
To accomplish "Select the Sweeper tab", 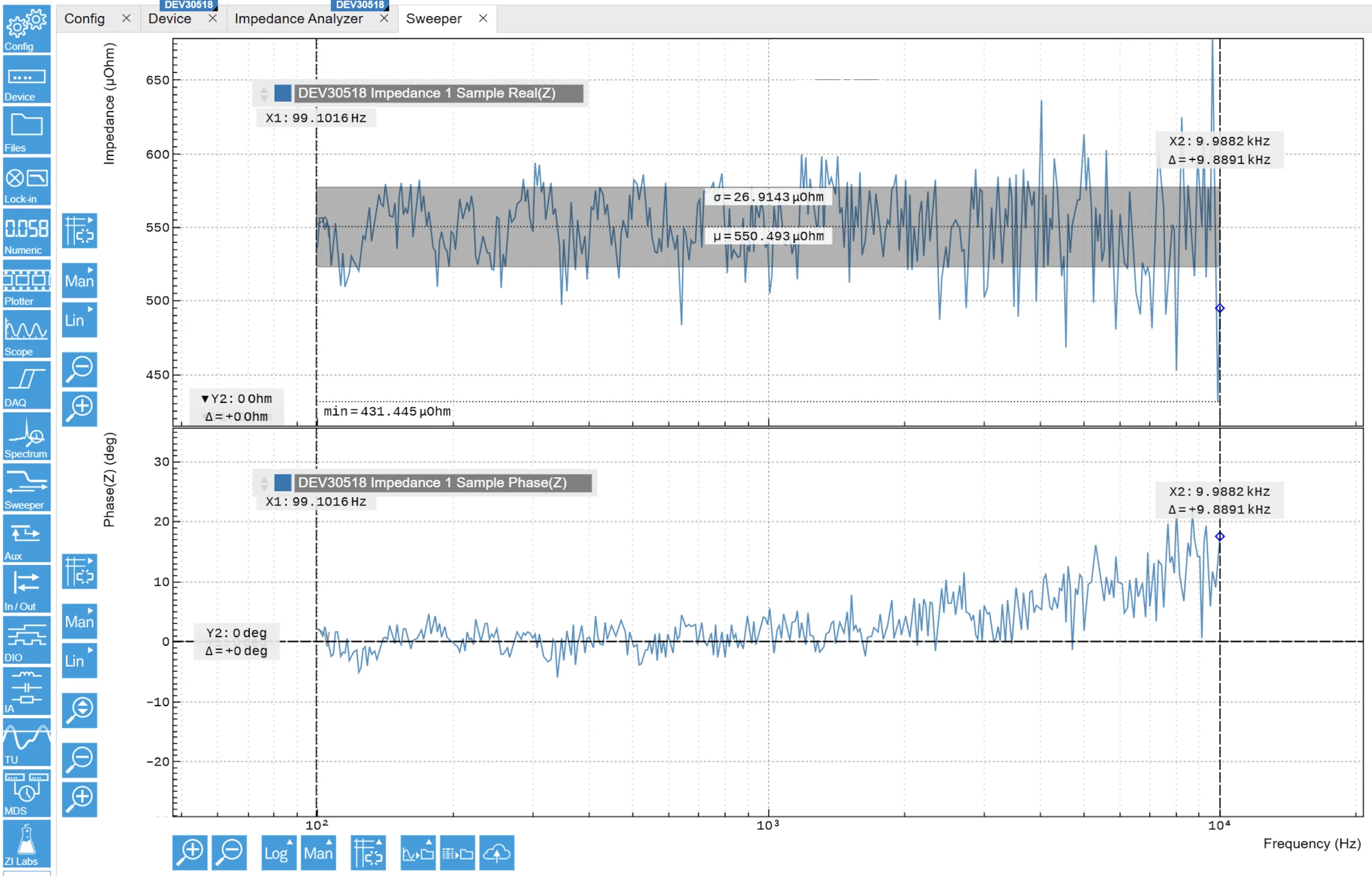I will (x=434, y=19).
